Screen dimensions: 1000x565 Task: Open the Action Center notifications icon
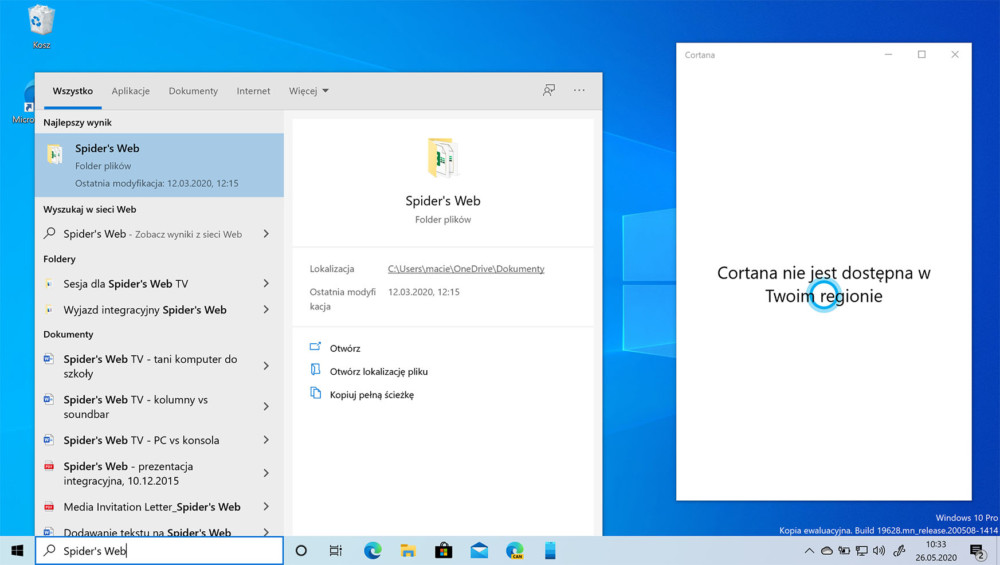click(978, 551)
